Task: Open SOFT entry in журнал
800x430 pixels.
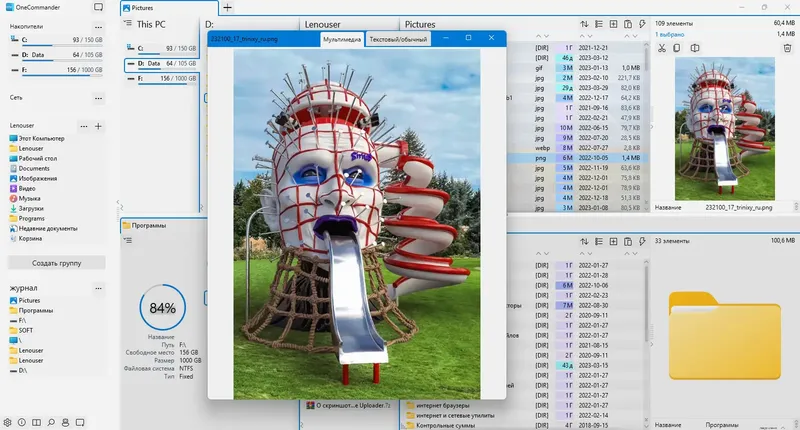Action: (x=21, y=331)
